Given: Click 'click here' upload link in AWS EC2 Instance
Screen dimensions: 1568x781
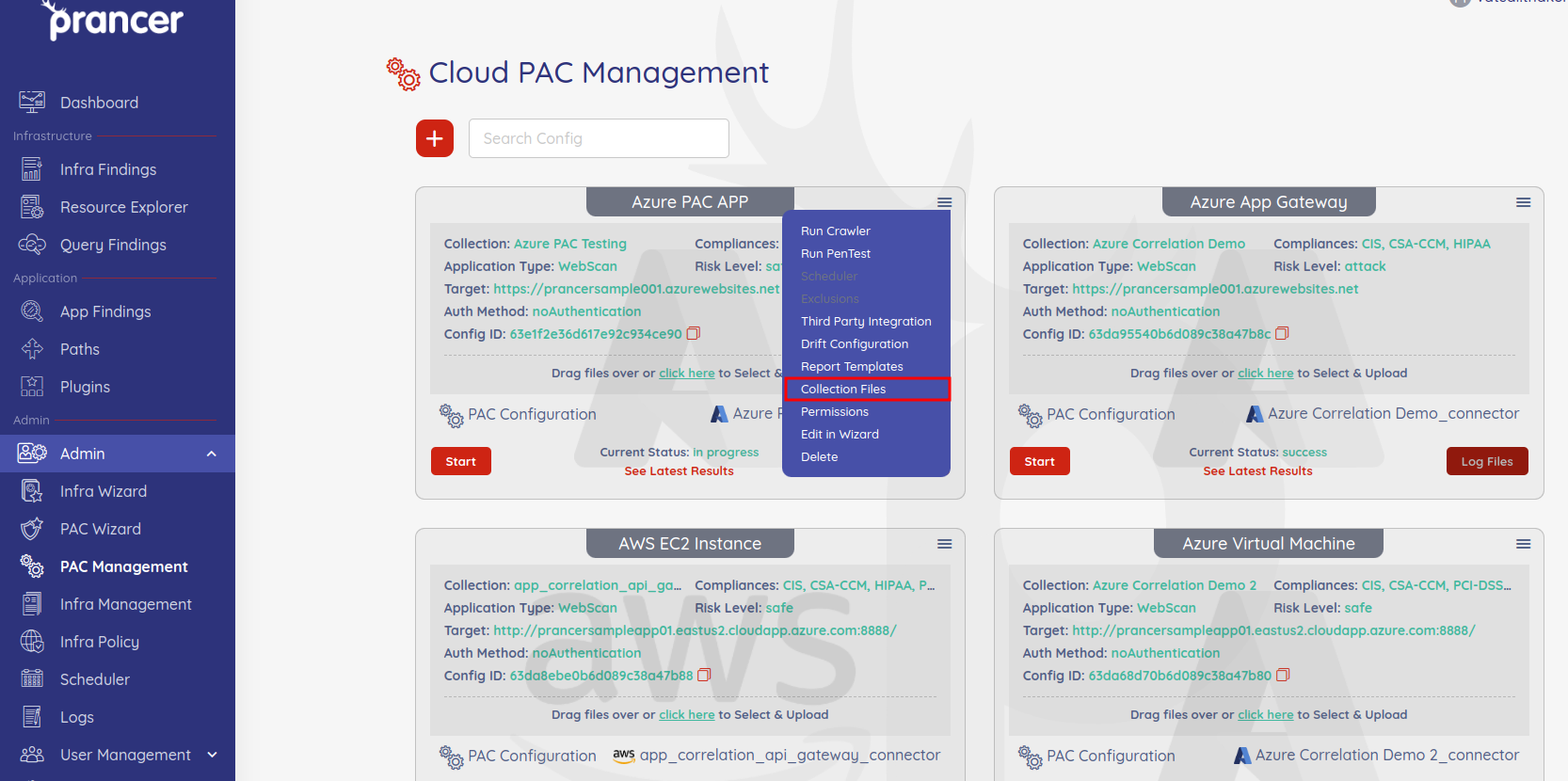Looking at the screenshot, I should pyautogui.click(x=687, y=715).
